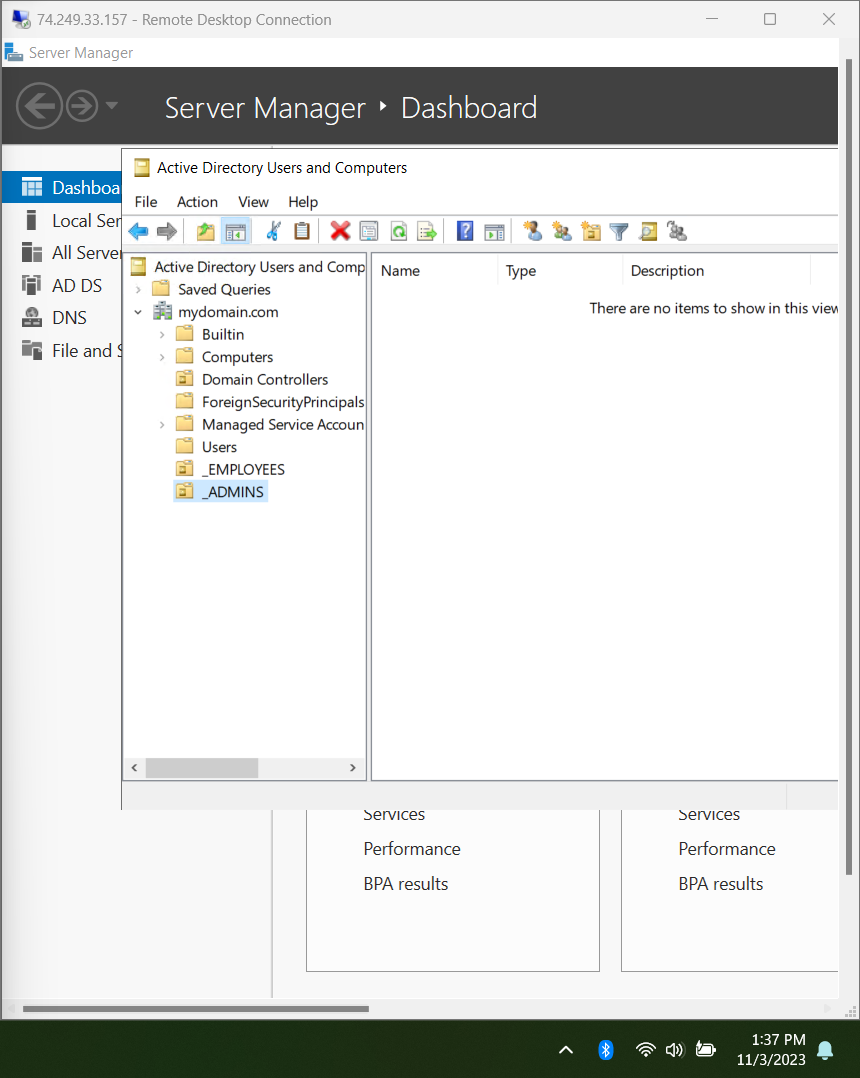860x1078 pixels.
Task: Click the horizontal scrollbar in the tree pane
Action: point(202,767)
